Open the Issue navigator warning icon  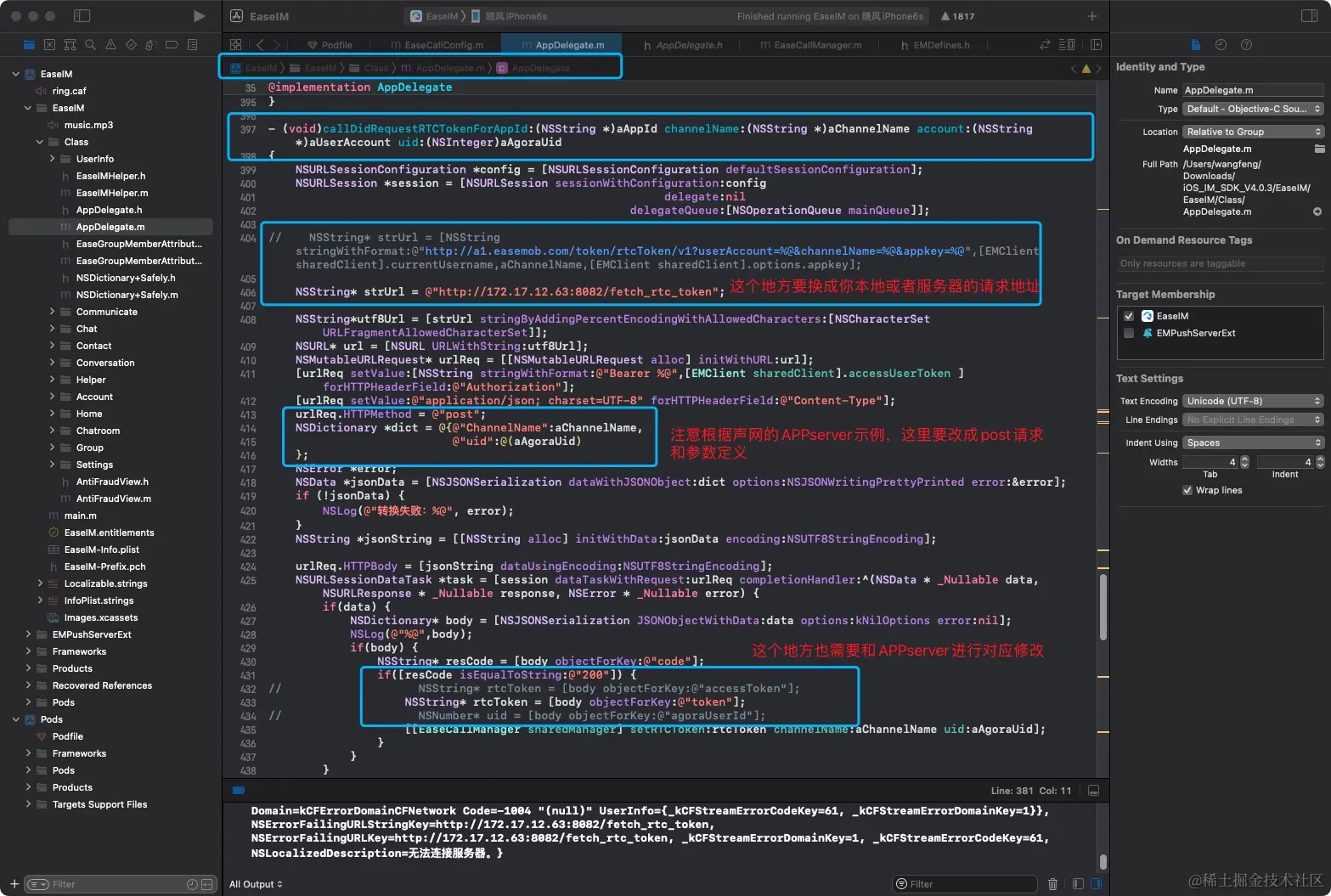pos(110,45)
